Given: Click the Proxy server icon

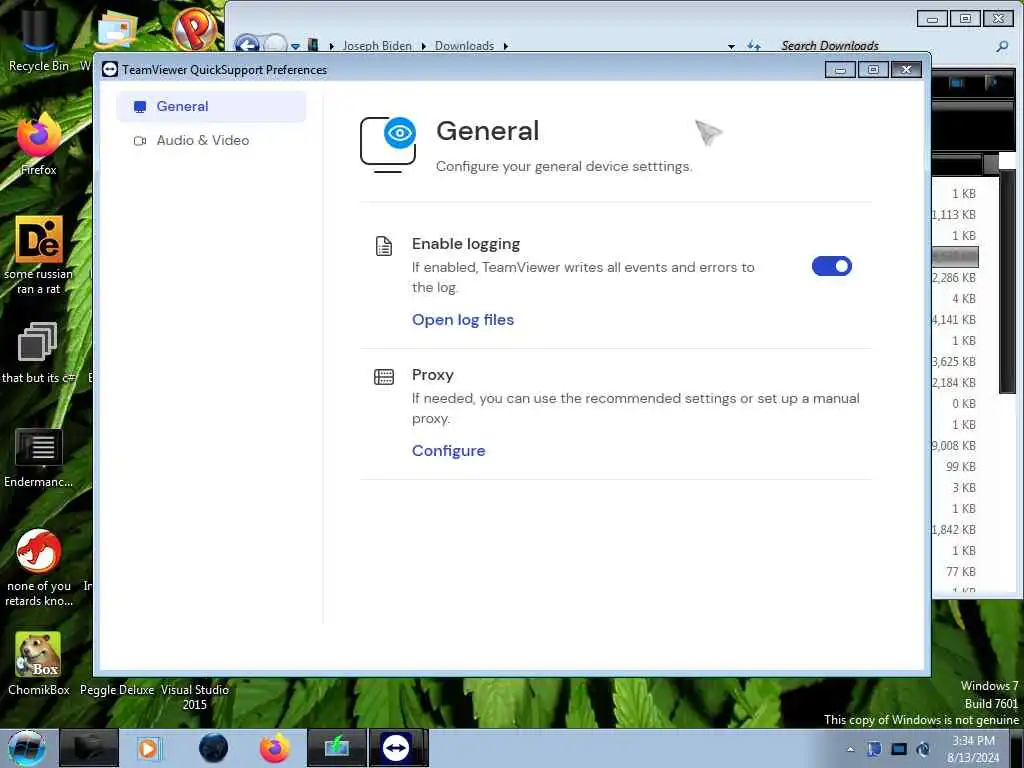Looking at the screenshot, I should 384,377.
